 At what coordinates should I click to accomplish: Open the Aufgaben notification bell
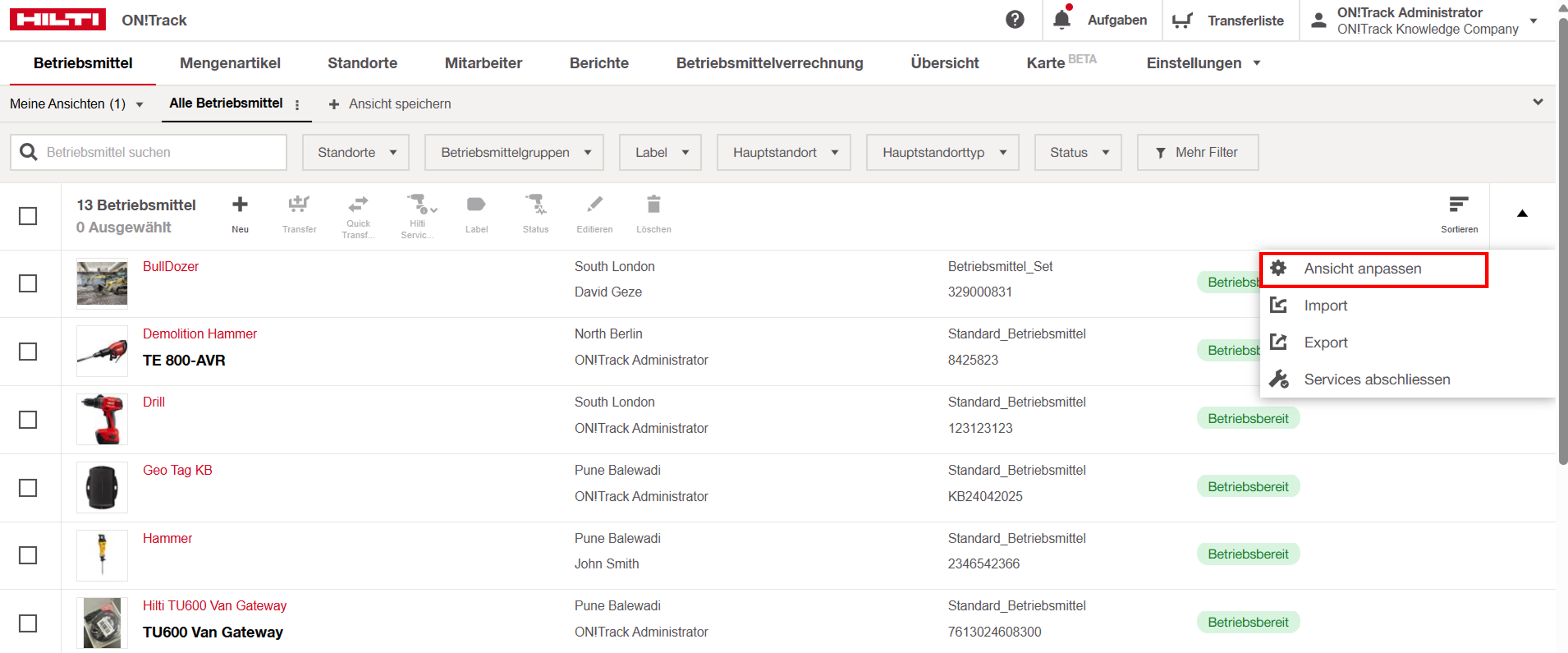coord(1062,18)
